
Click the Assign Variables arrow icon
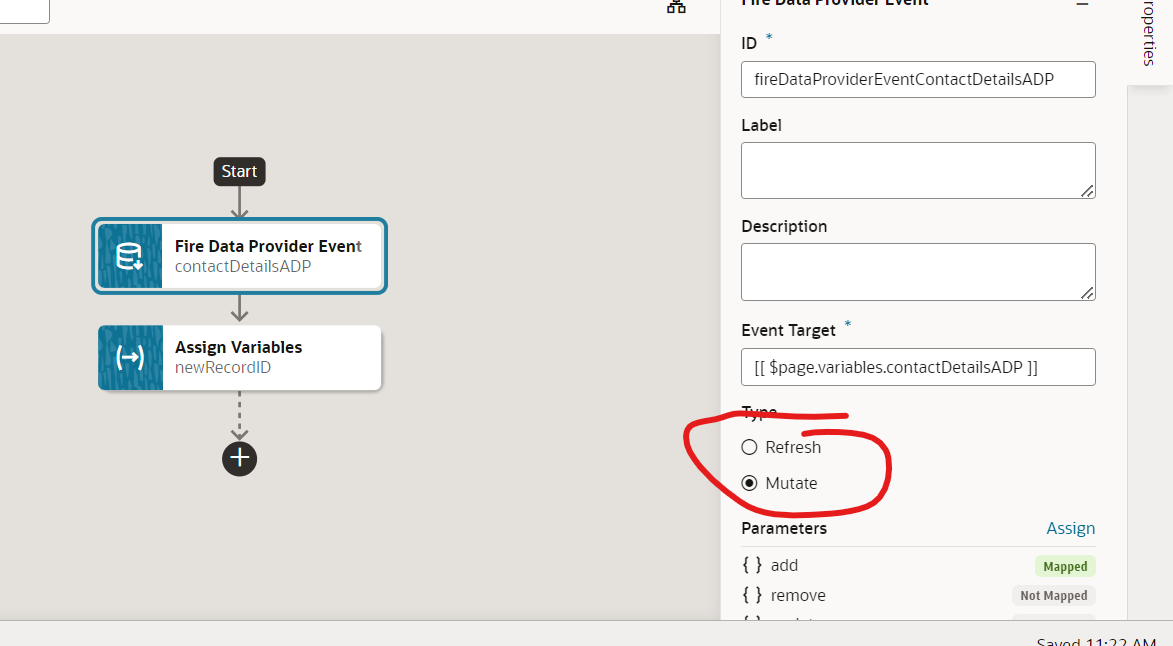(x=130, y=357)
